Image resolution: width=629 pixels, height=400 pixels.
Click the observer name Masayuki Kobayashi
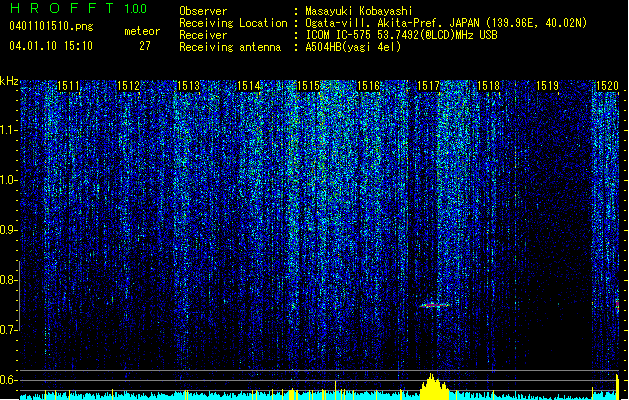(x=359, y=11)
